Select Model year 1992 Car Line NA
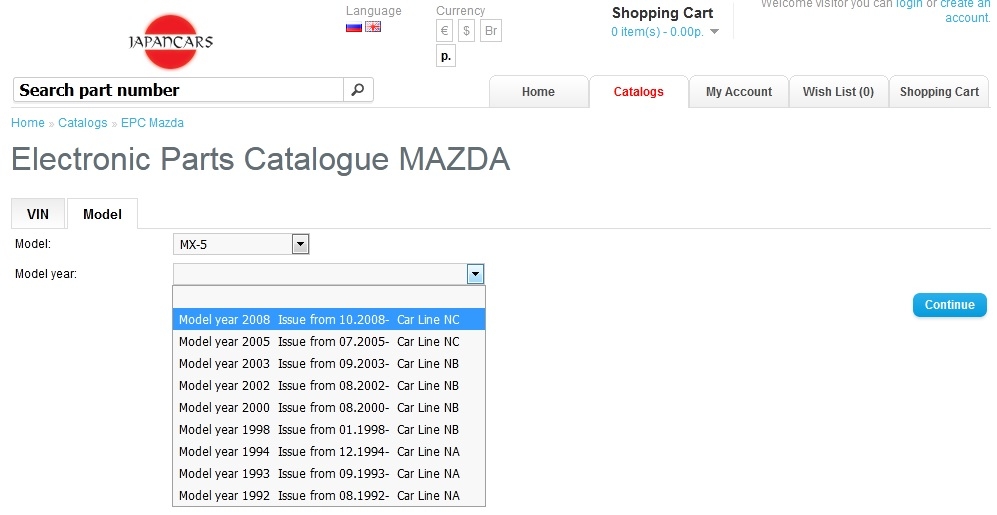The height and width of the screenshot is (515, 997). point(329,495)
